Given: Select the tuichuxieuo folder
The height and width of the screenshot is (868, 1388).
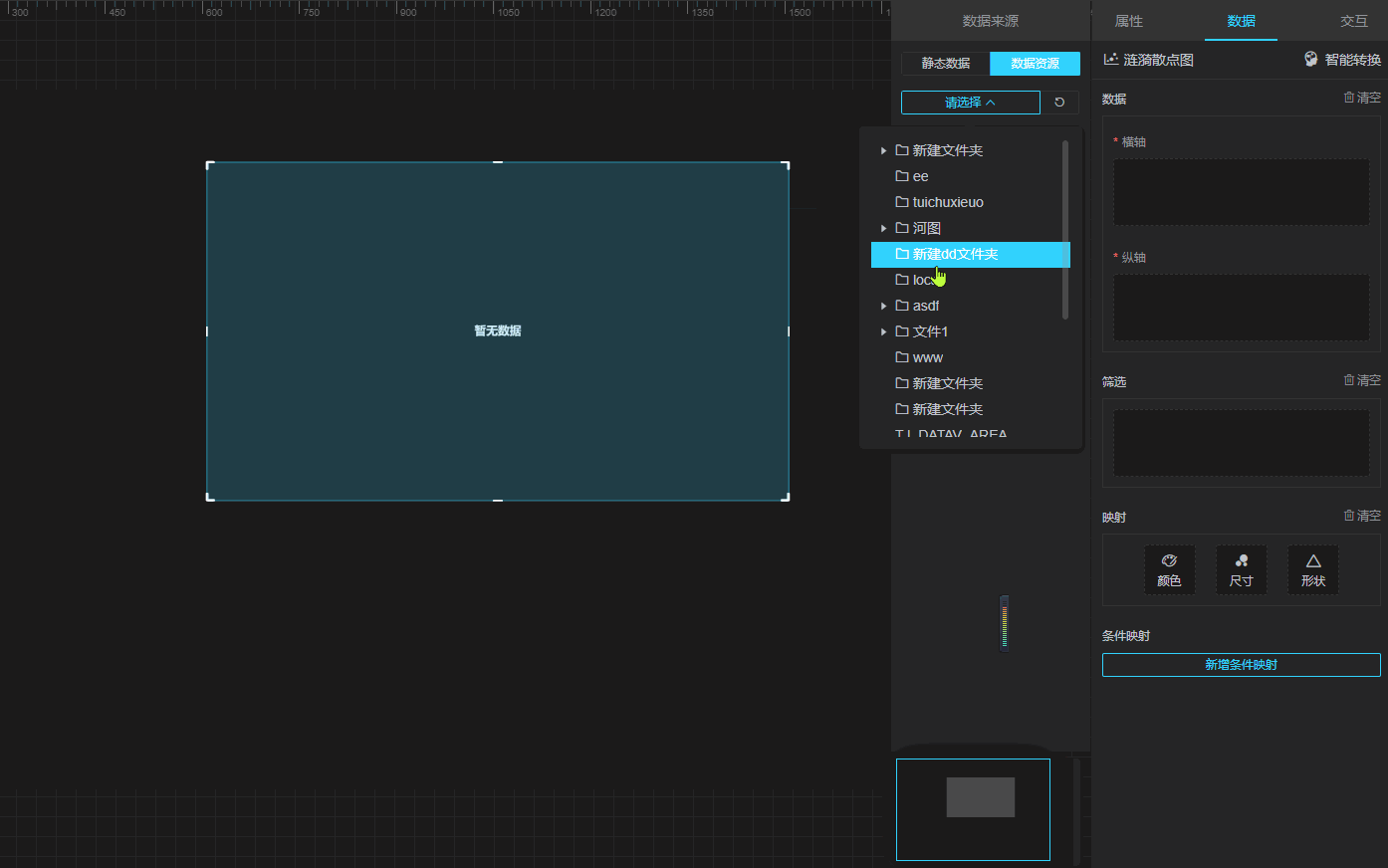Looking at the screenshot, I should (x=971, y=202).
